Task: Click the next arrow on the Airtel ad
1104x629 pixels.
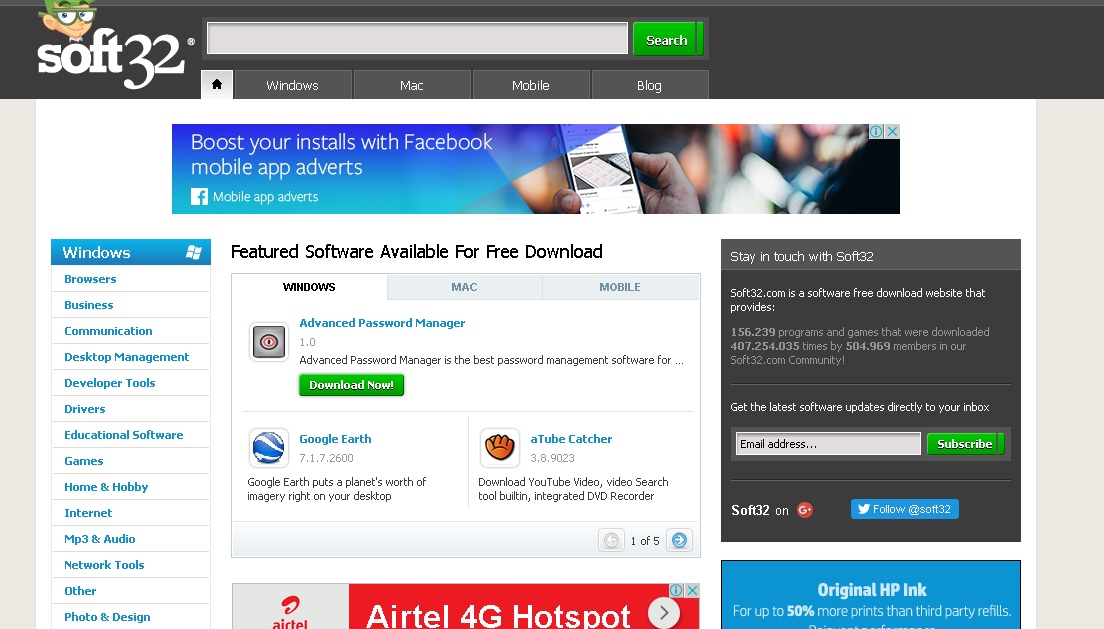Action: [663, 611]
